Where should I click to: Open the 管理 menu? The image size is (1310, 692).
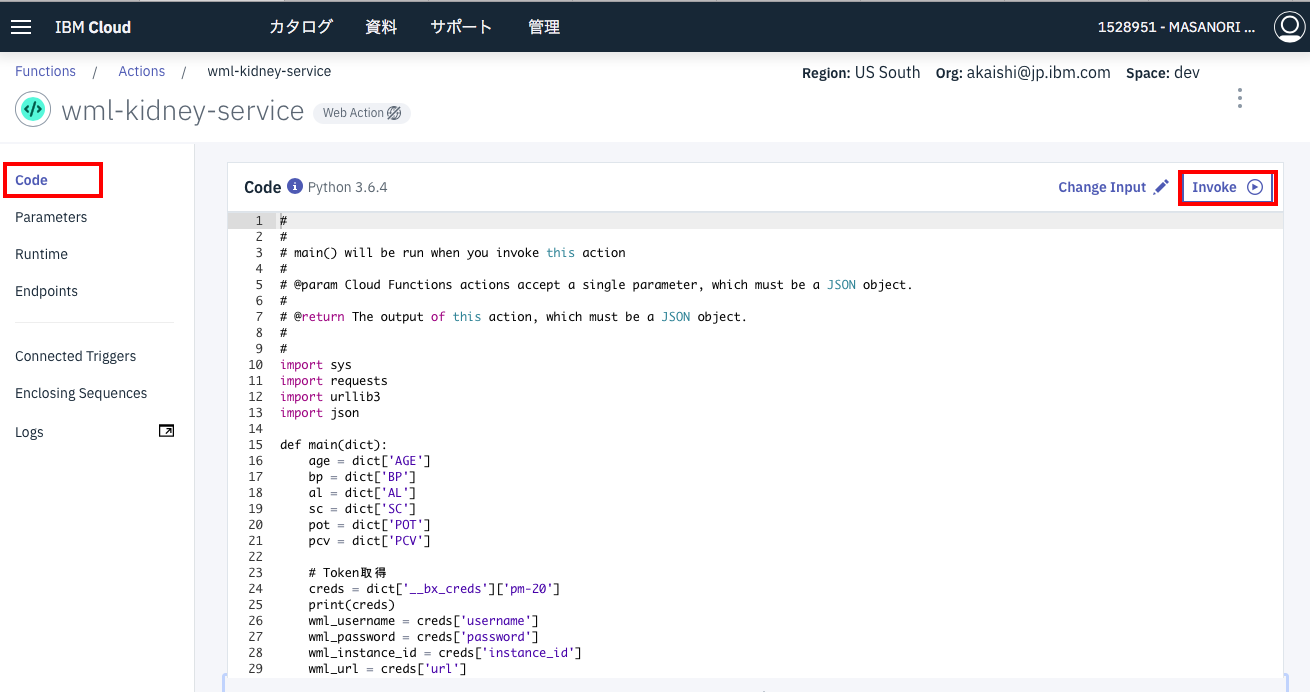point(544,28)
